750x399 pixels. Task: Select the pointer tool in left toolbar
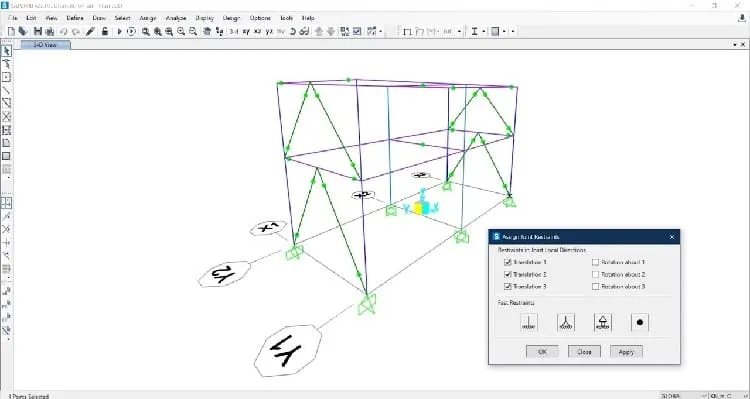7,51
